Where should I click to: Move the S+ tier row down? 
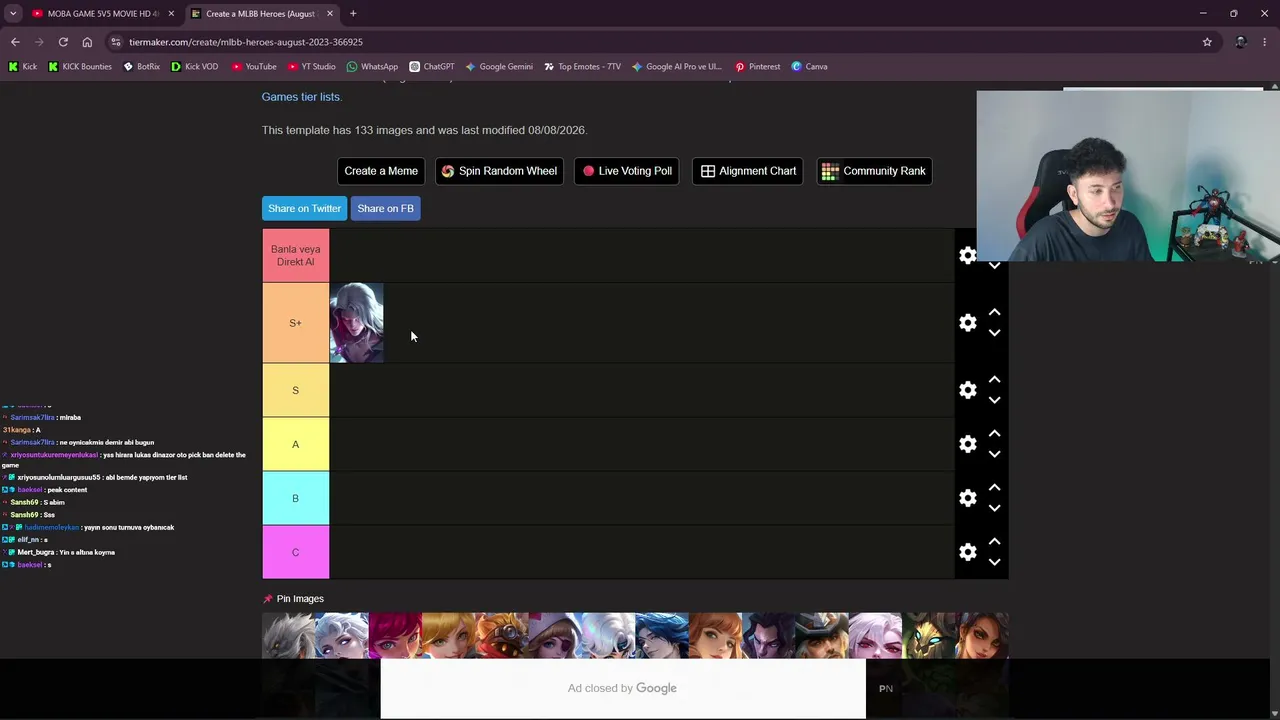[994, 333]
